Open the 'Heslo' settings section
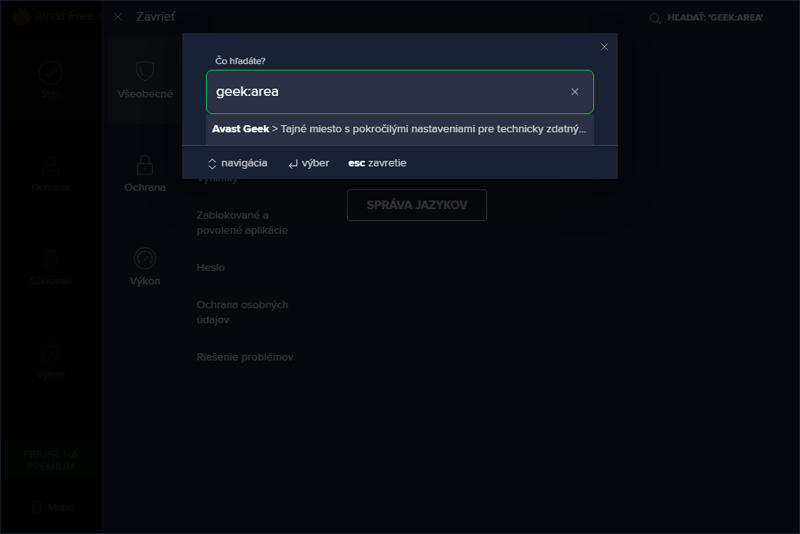The height and width of the screenshot is (534, 800). [211, 267]
